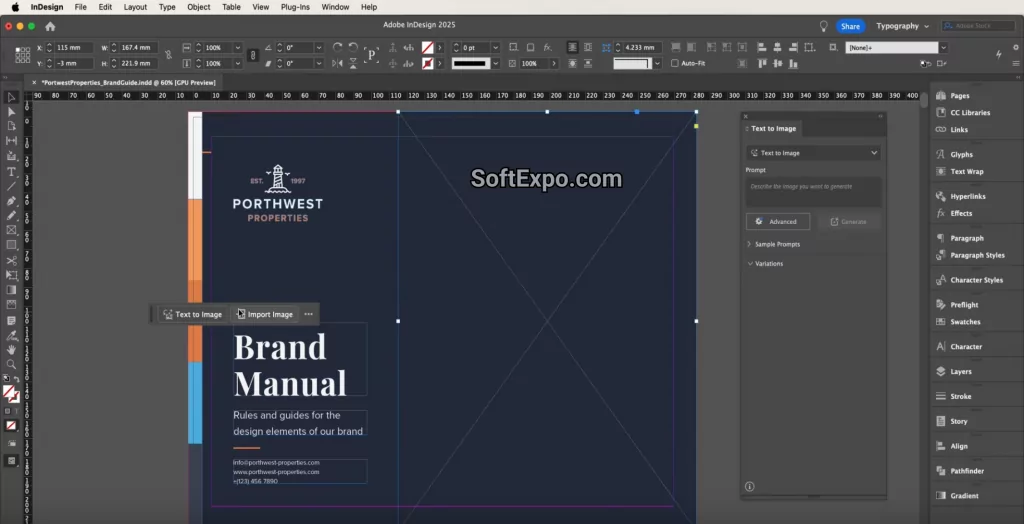Open the Apple menu
This screenshot has height=524, width=1024.
15,7
